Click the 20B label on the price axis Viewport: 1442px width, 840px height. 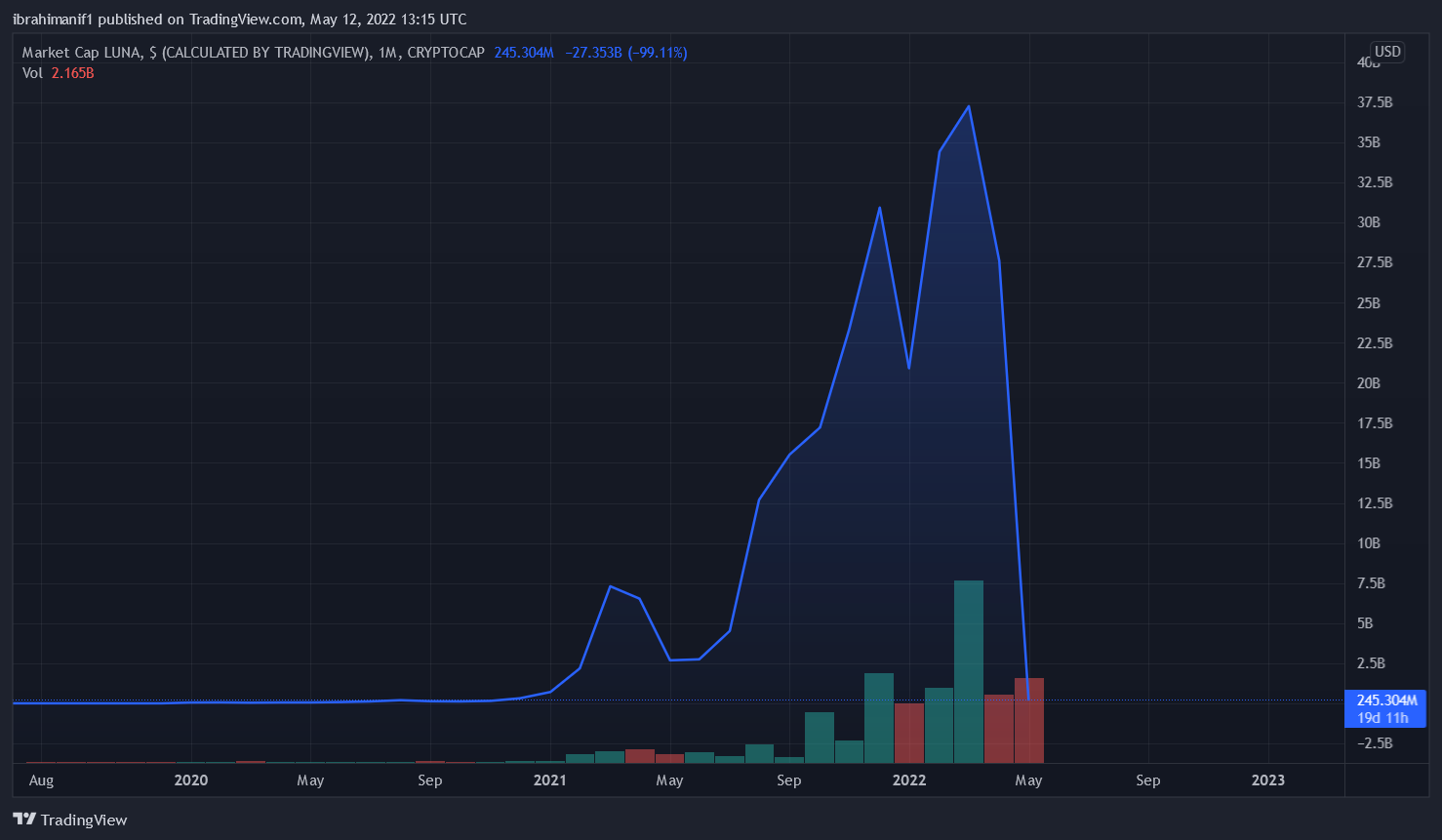point(1369,383)
